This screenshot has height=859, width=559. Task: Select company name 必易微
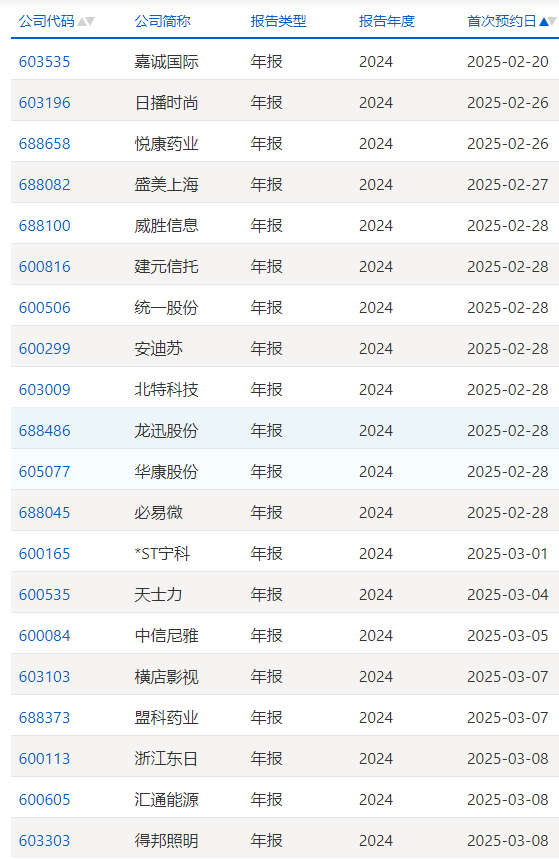(x=158, y=513)
